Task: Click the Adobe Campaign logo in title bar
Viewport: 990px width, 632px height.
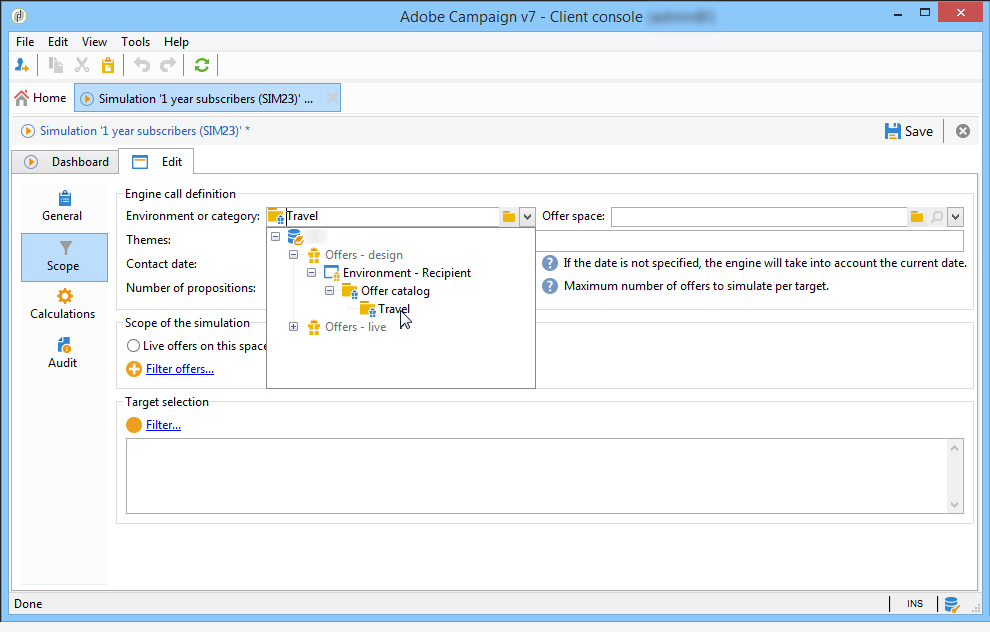Action: (19, 16)
